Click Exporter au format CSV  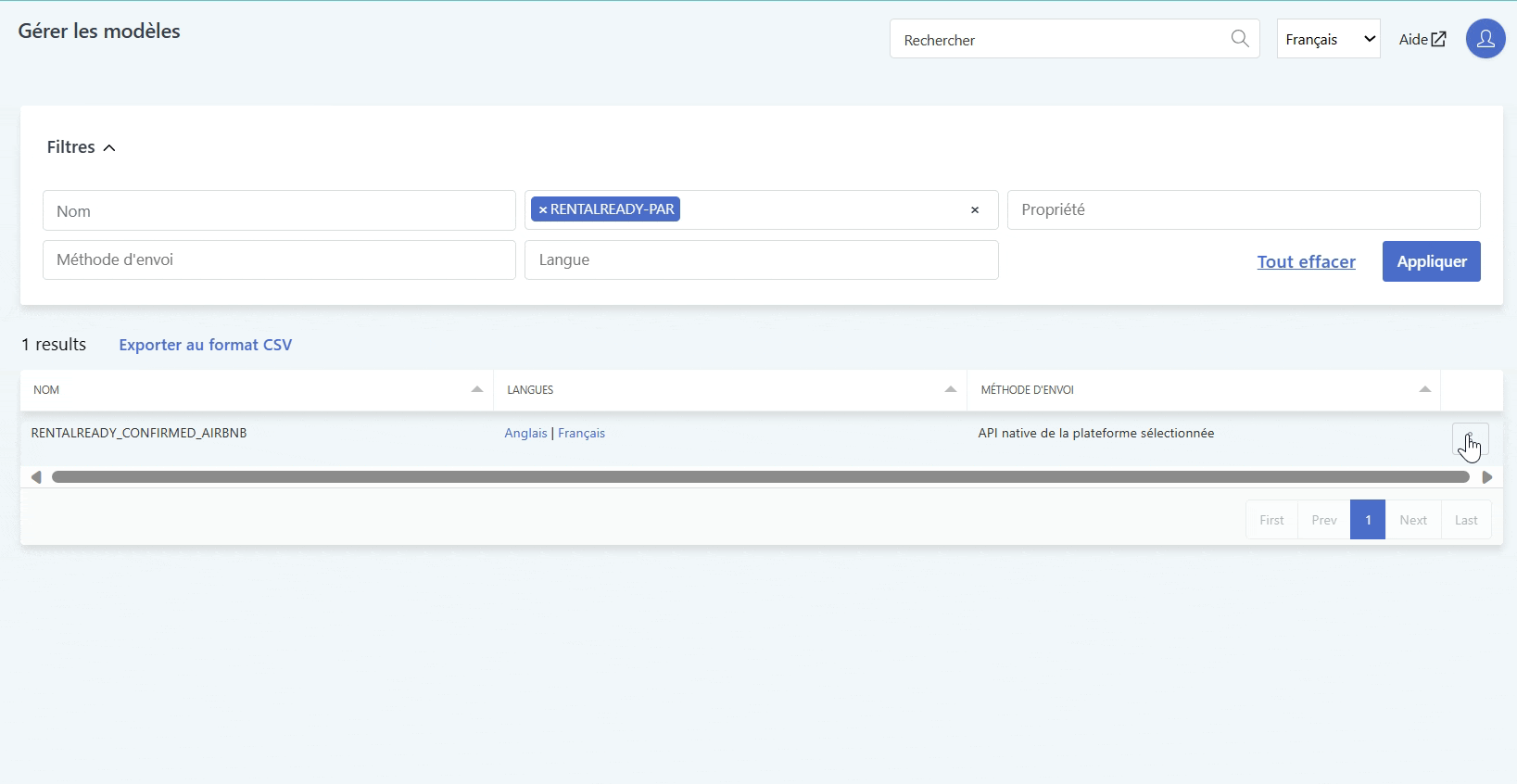206,345
